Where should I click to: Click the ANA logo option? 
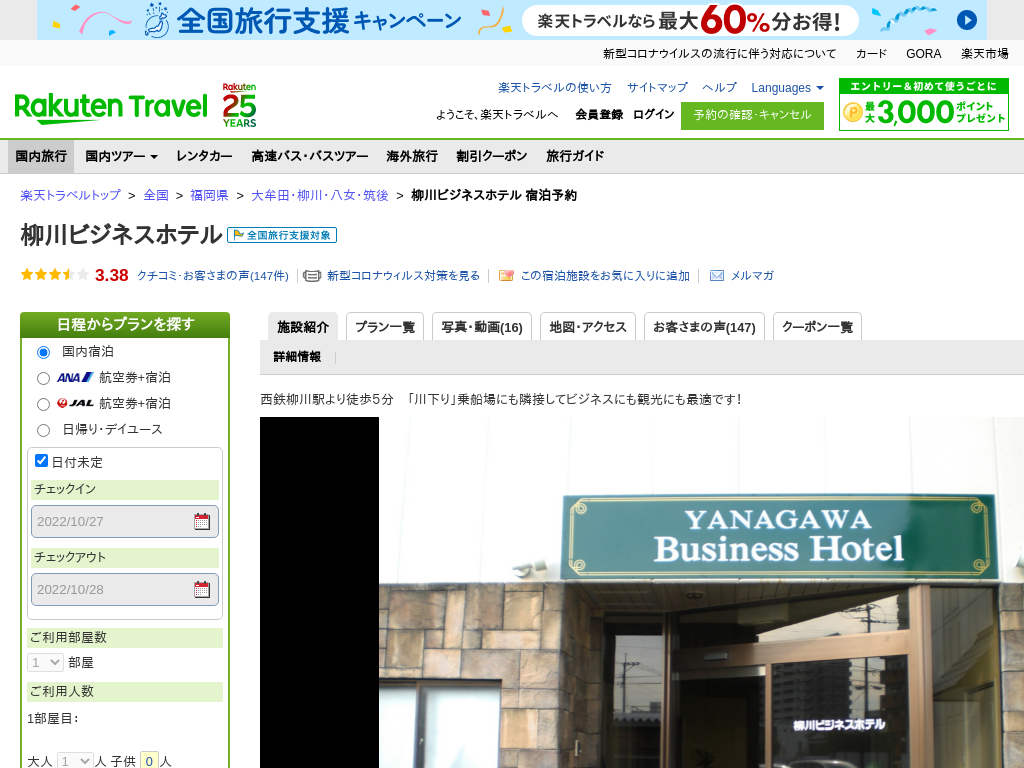pos(75,377)
